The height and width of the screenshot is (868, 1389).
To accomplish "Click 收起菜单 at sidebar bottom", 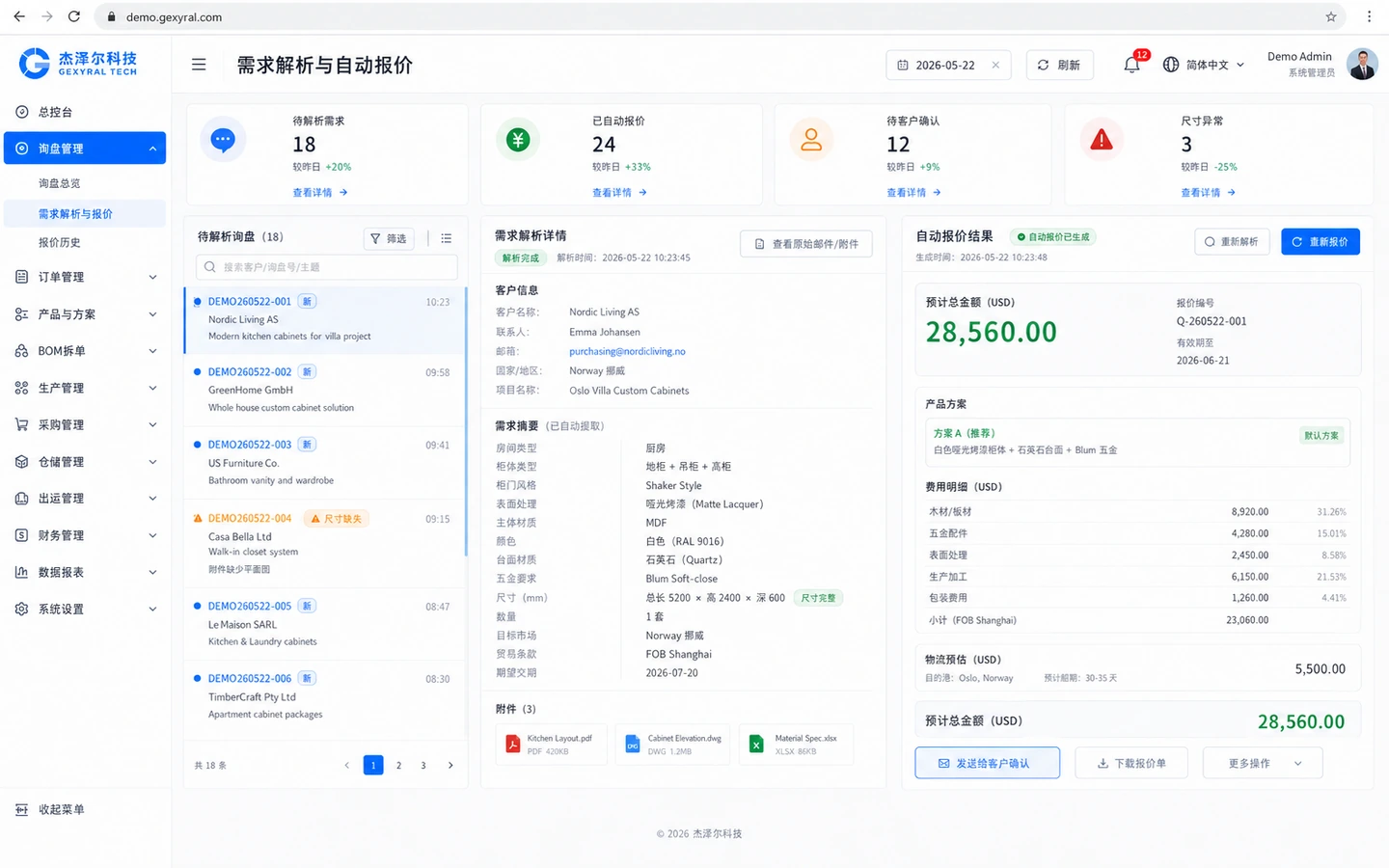I will click(50, 810).
